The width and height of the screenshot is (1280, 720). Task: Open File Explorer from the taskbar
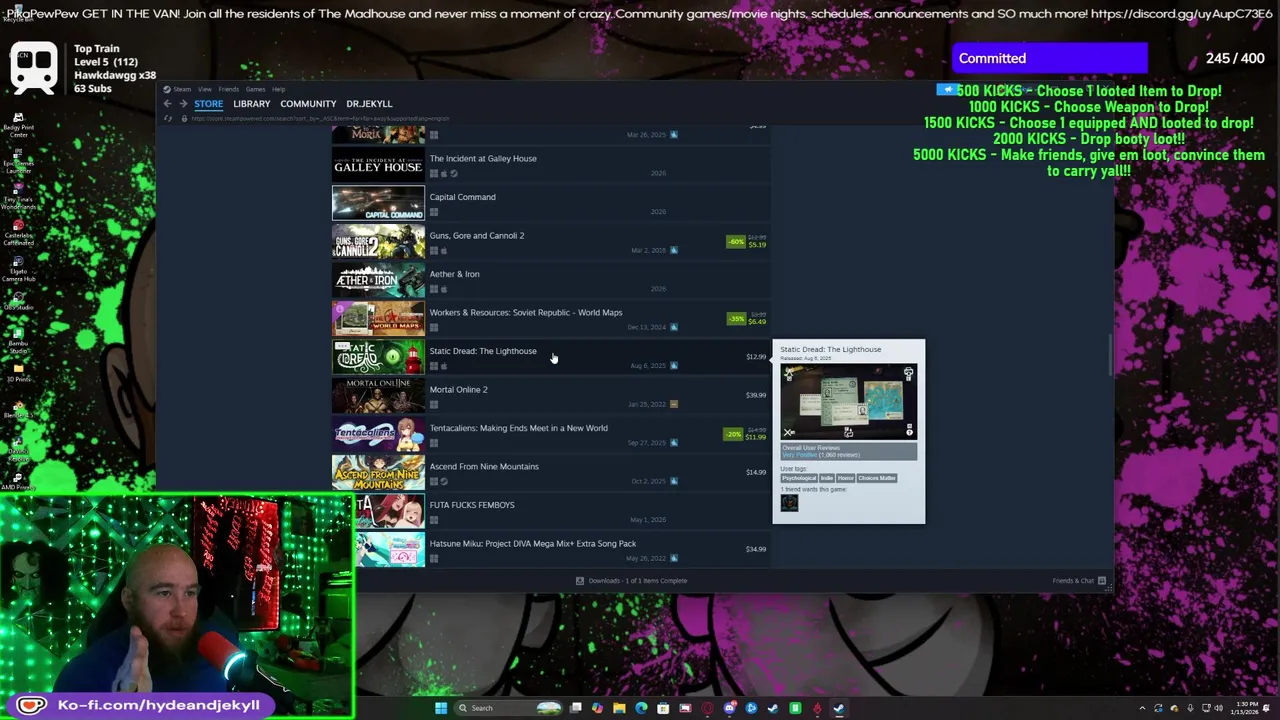619,708
